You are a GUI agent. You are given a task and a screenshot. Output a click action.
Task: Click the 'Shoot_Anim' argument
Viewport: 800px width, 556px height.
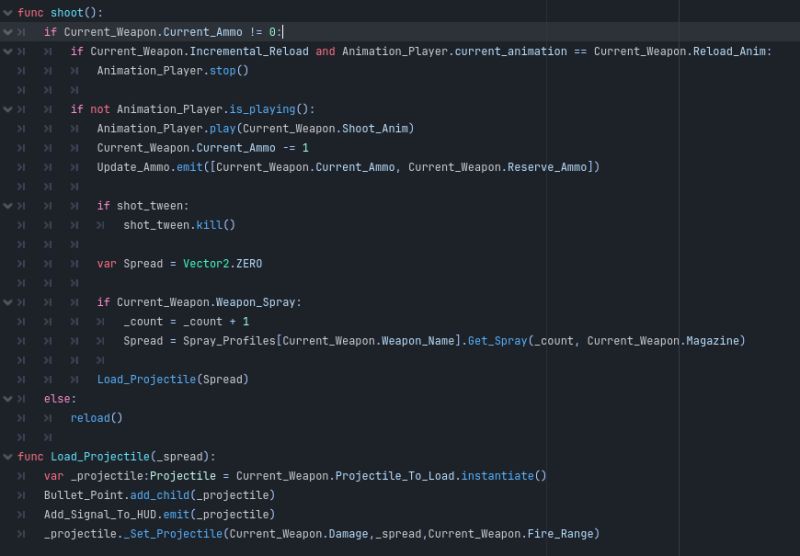374,129
